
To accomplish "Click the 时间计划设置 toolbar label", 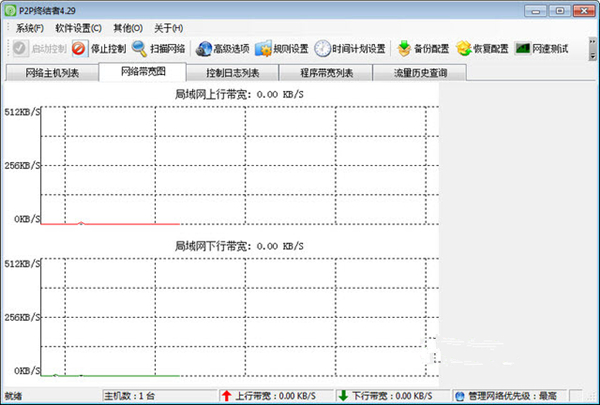I will (359, 49).
